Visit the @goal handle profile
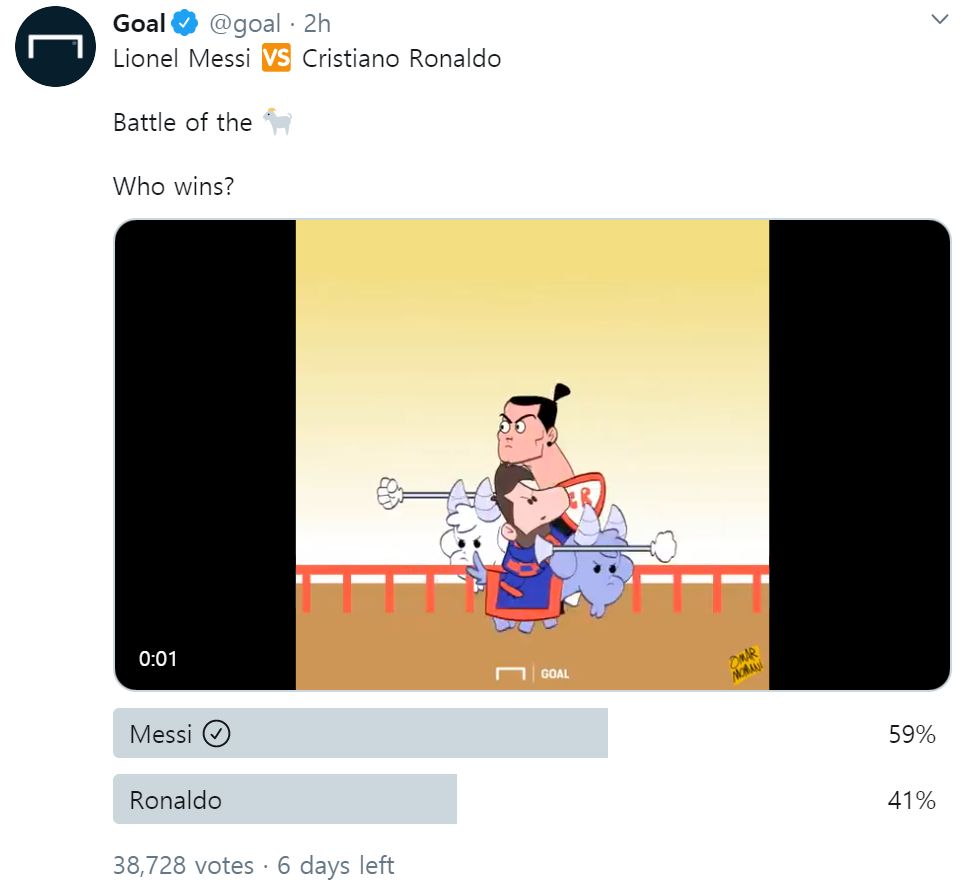Screen dimensions: 971x884 (244, 22)
